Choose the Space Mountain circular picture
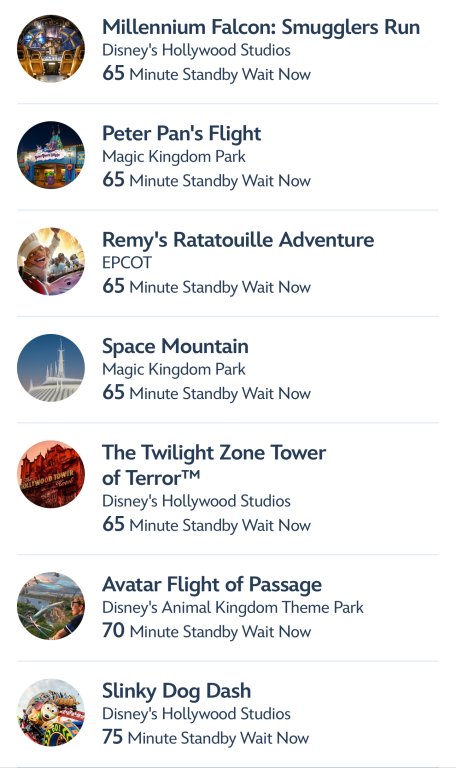 point(51,367)
